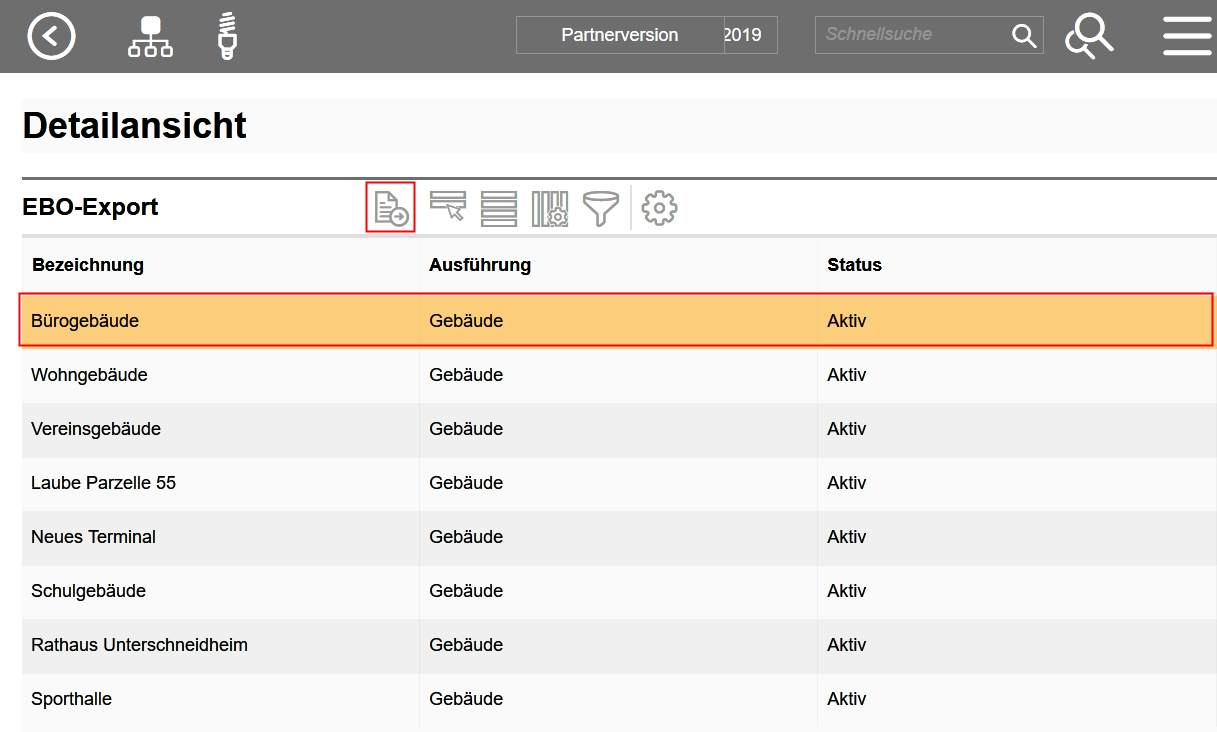Open the funnel filter icon
This screenshot has height=732, width=1217.
[601, 208]
